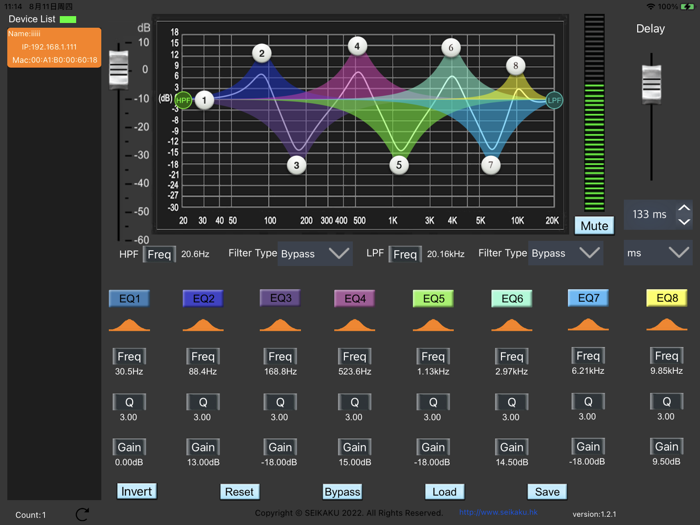The image size is (700, 525).
Task: Select EQ node 2 on the graph
Action: click(x=262, y=54)
